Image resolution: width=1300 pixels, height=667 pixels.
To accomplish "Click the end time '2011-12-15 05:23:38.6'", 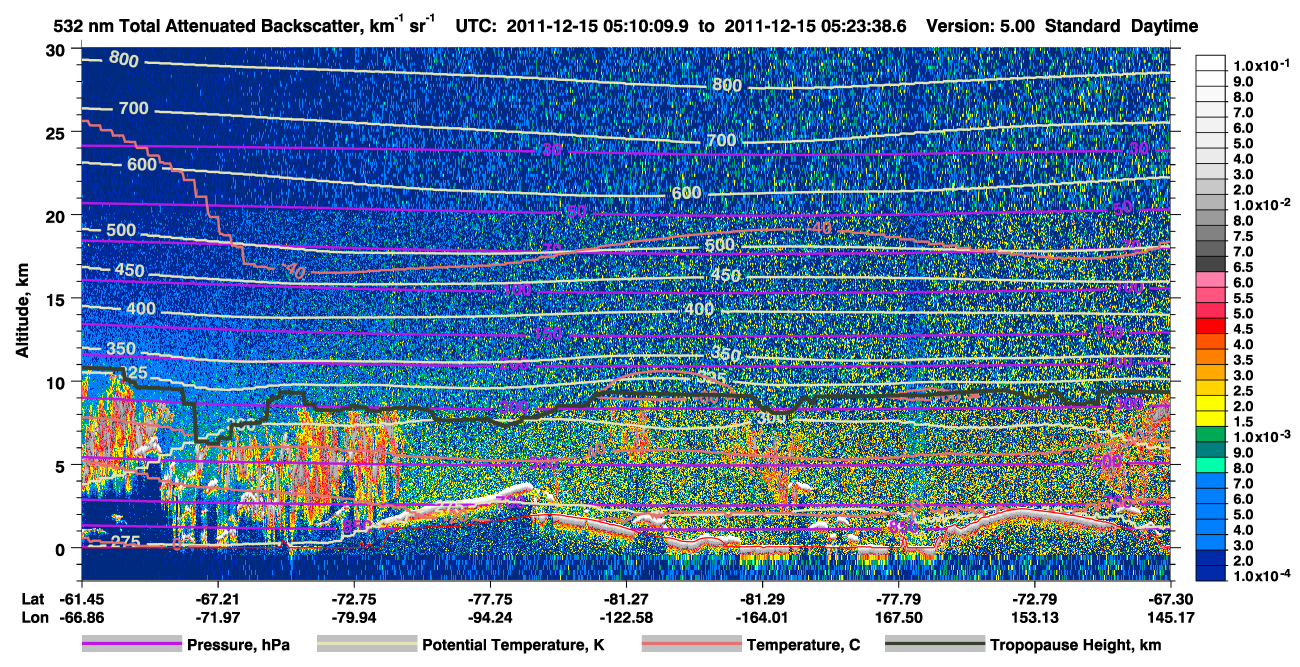I will (815, 27).
